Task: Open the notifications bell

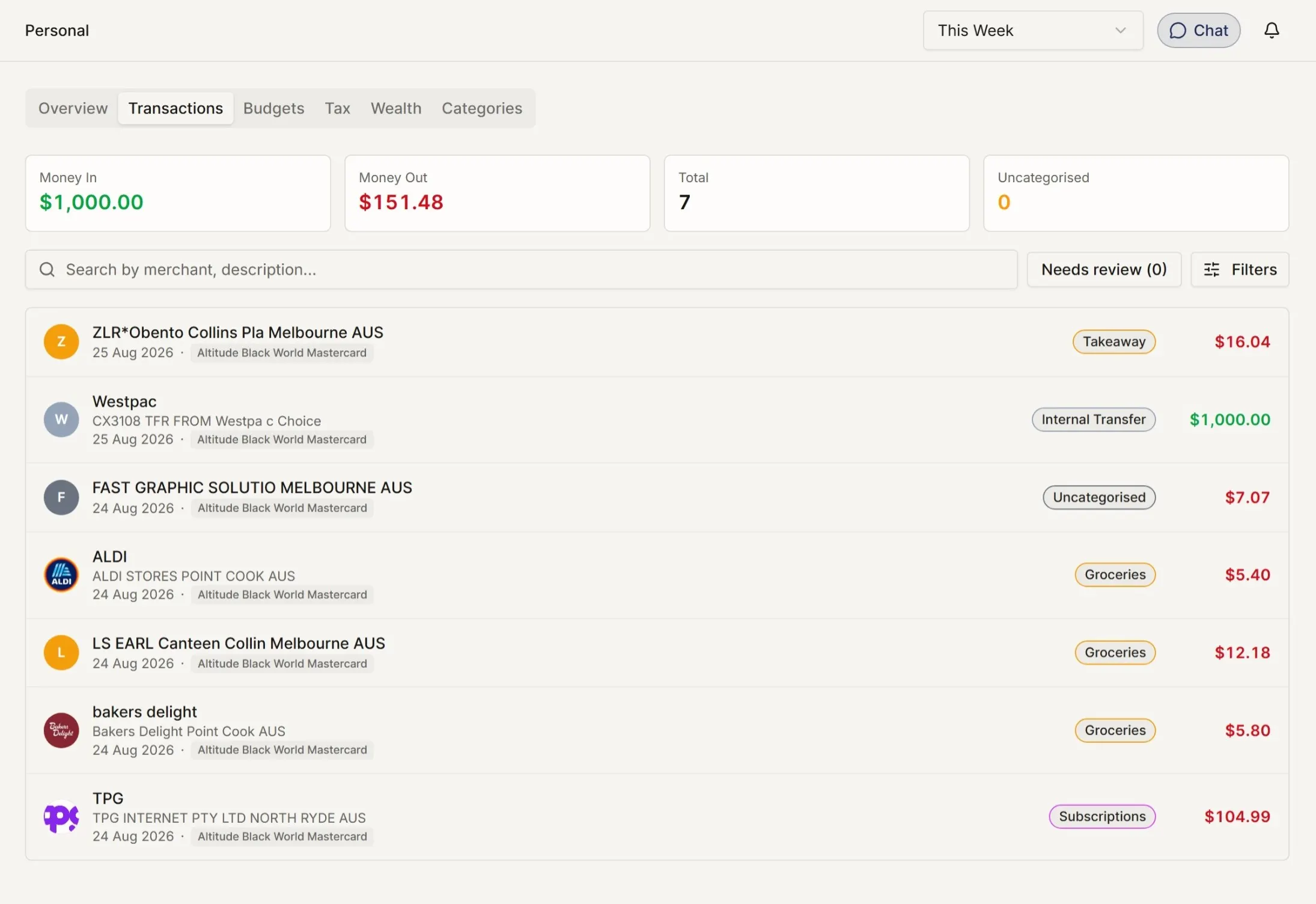Action: coord(1272,31)
